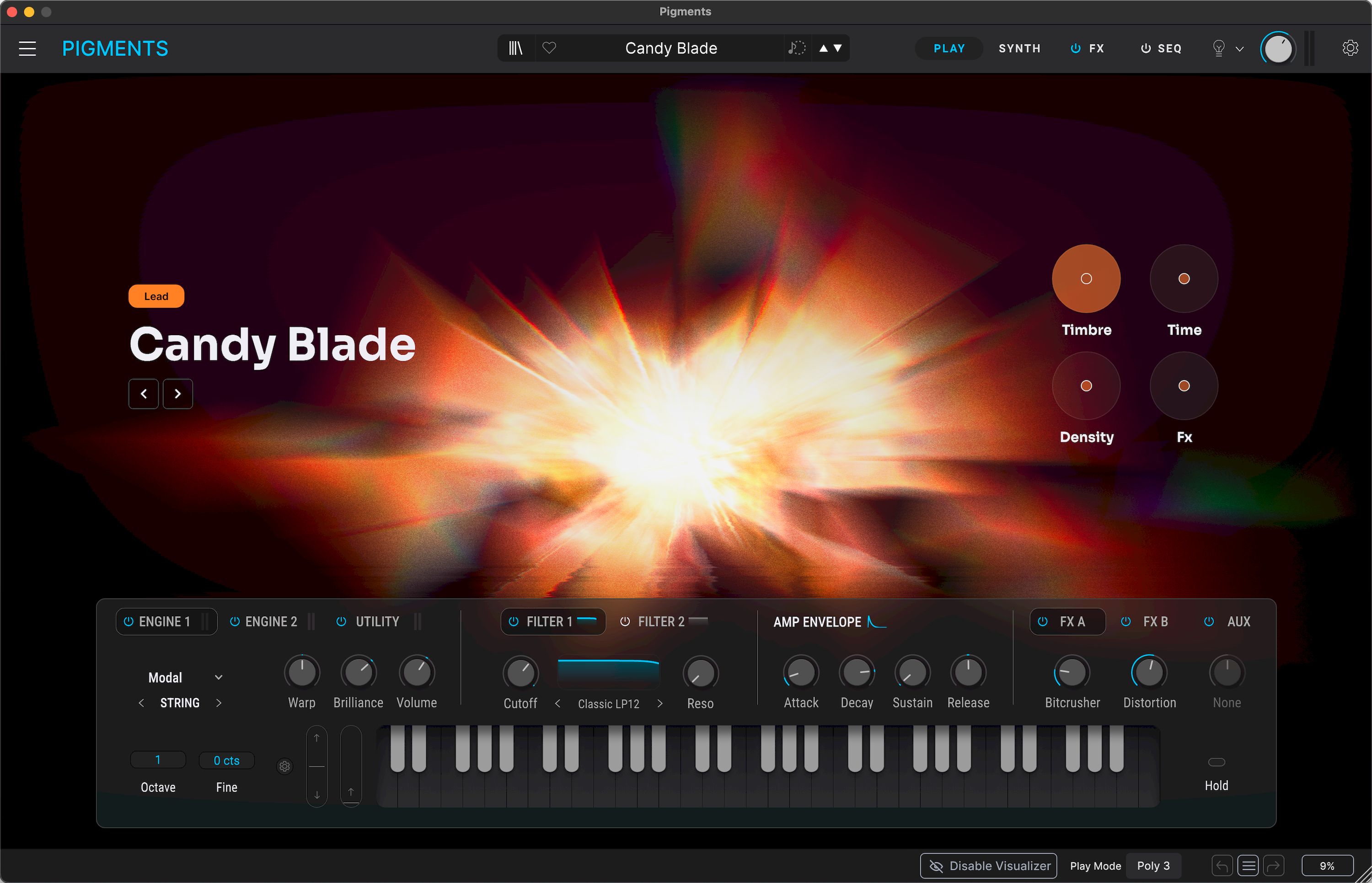The image size is (1372, 883).
Task: Toggle the Hold switch
Action: pyautogui.click(x=1216, y=762)
